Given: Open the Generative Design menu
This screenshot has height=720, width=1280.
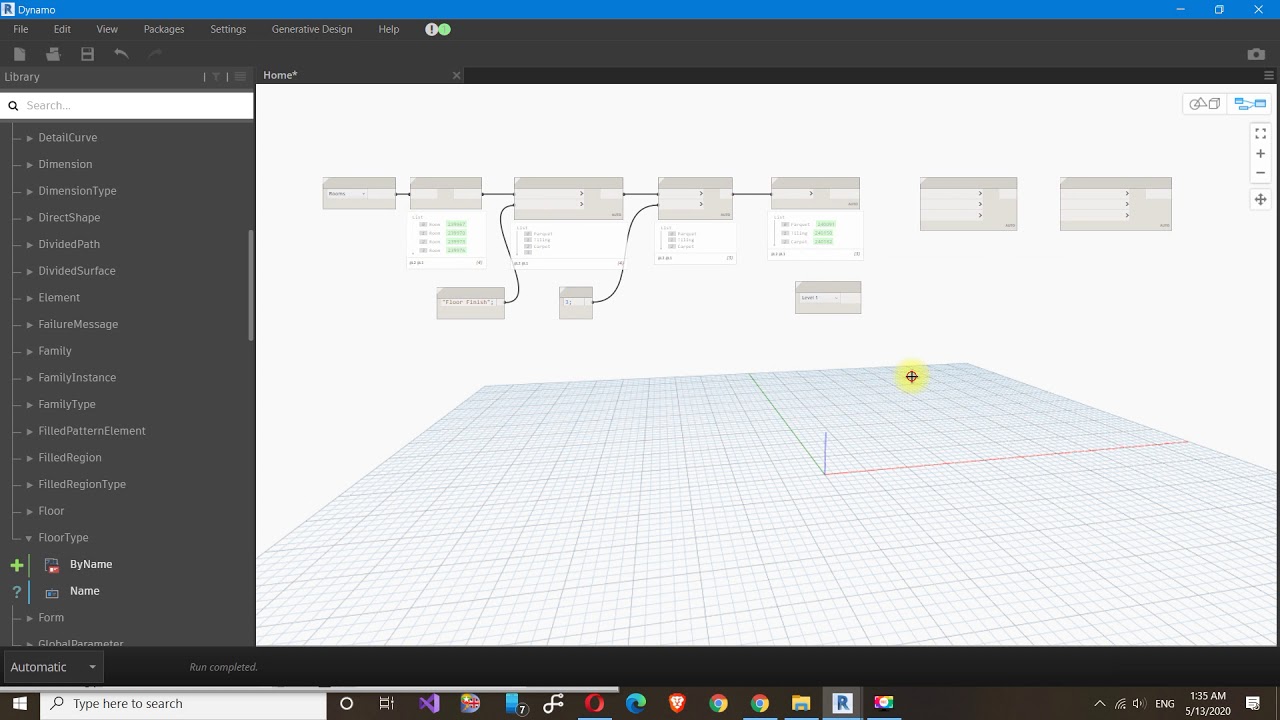Looking at the screenshot, I should point(312,29).
